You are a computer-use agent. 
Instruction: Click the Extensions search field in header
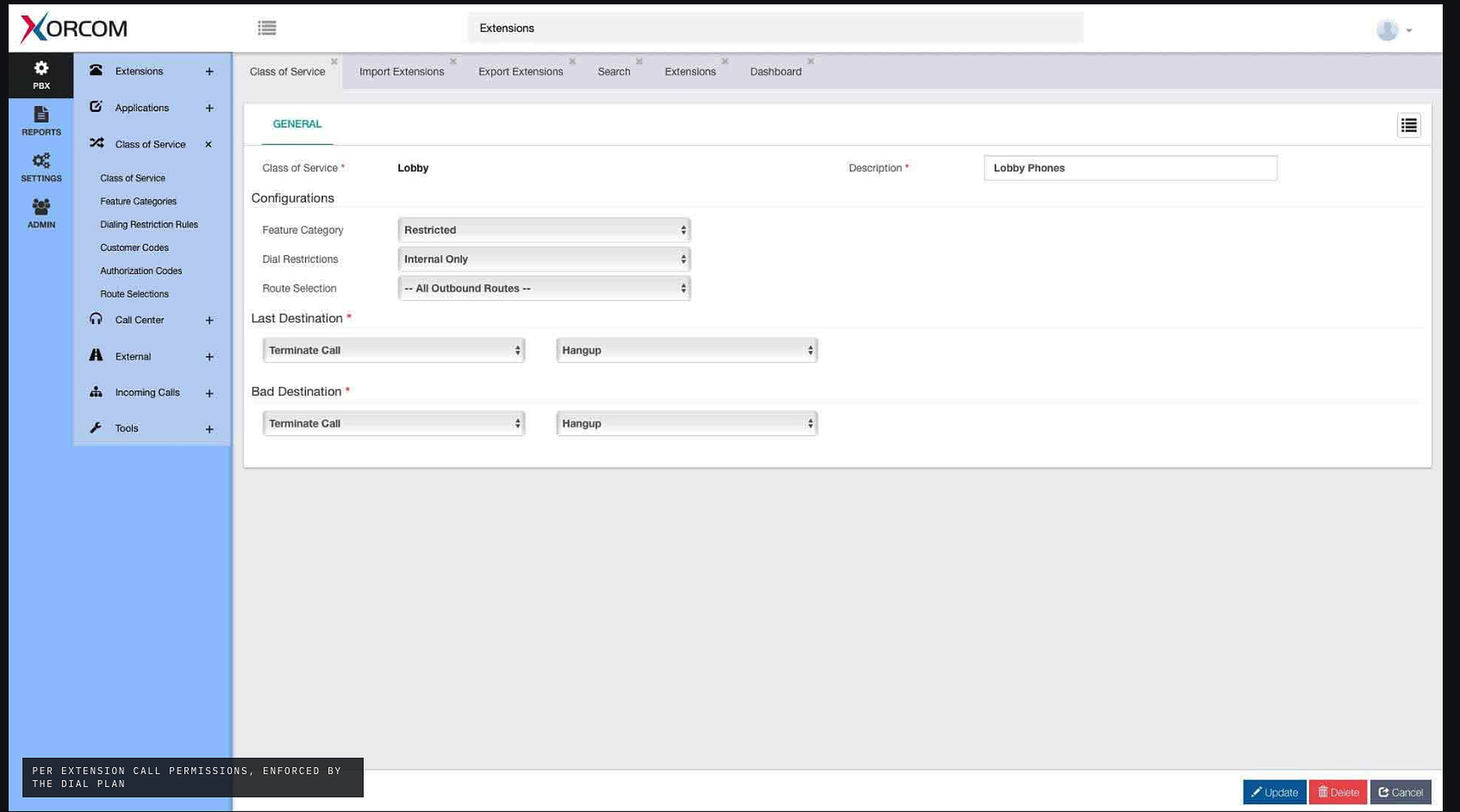776,28
